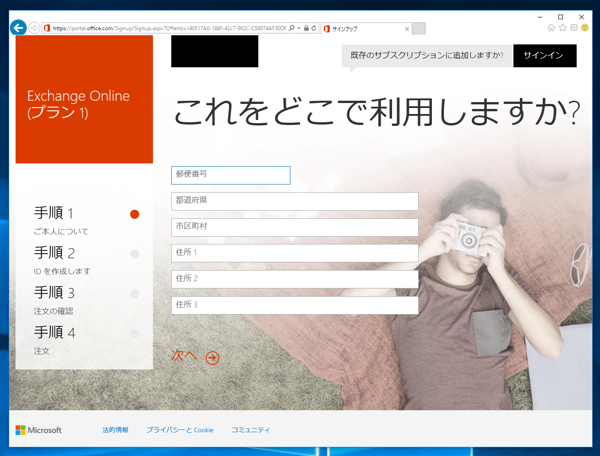Click the security lock icon
The image size is (600, 456).
306,28
